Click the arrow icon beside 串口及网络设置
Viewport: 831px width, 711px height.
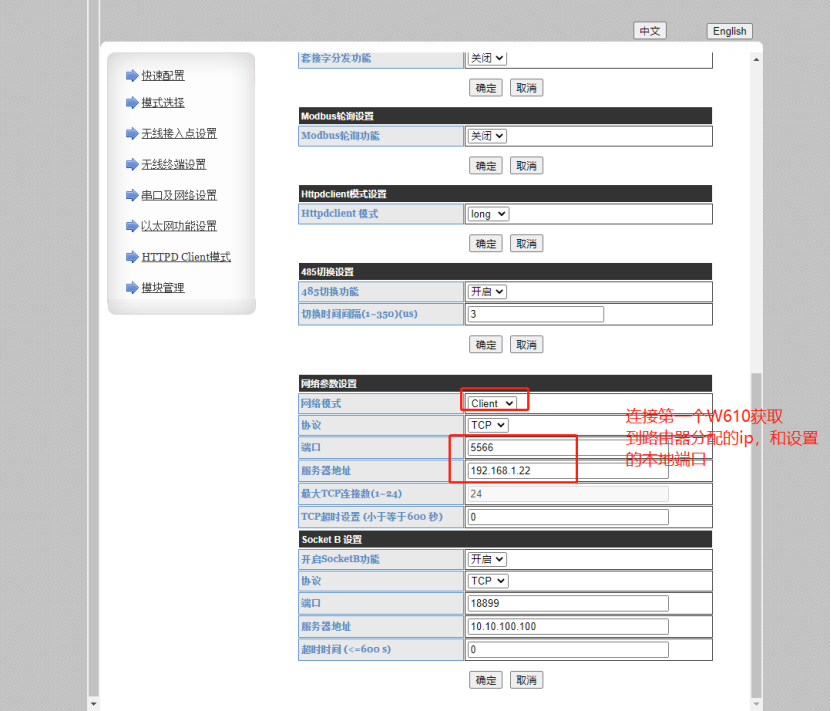coord(132,196)
